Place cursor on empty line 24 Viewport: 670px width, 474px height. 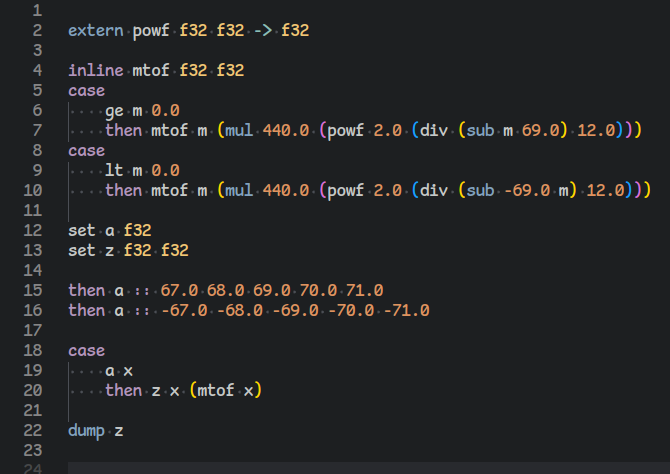click(300, 467)
